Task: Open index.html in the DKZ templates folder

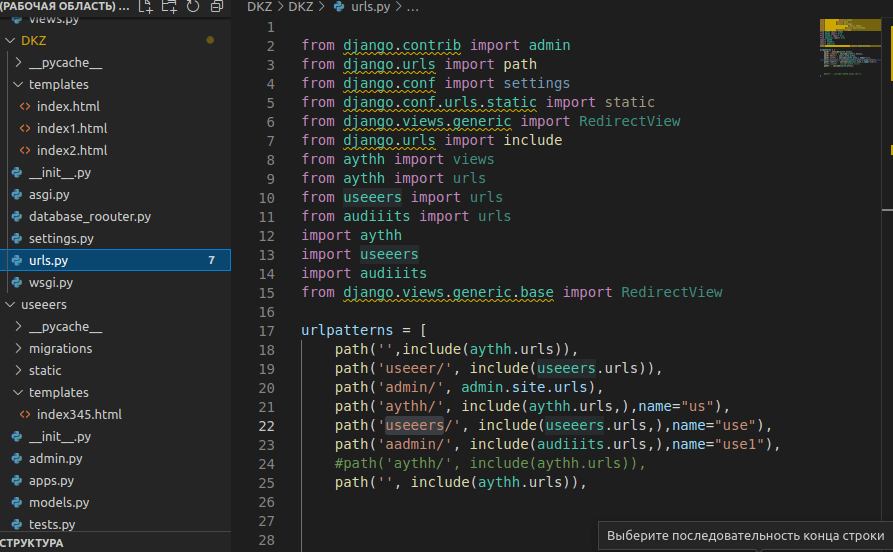Action: tap(67, 106)
